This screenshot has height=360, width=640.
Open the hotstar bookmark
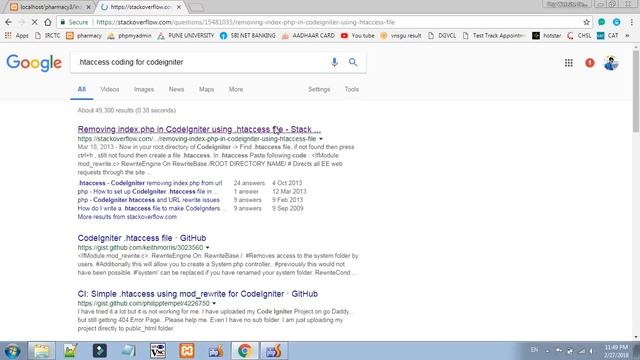click(547, 36)
